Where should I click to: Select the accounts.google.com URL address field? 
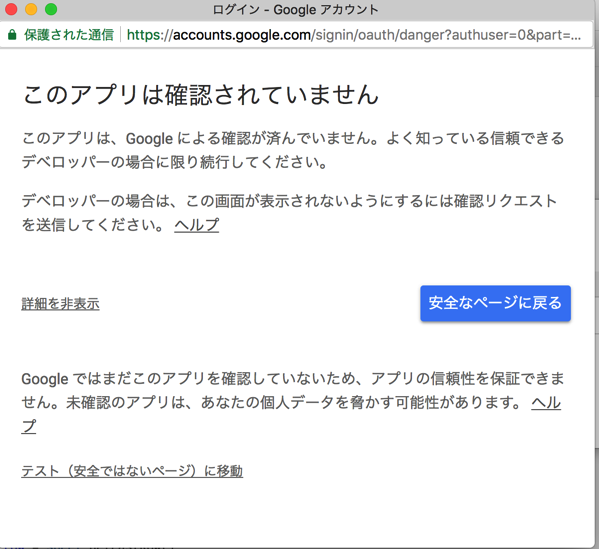(353, 35)
